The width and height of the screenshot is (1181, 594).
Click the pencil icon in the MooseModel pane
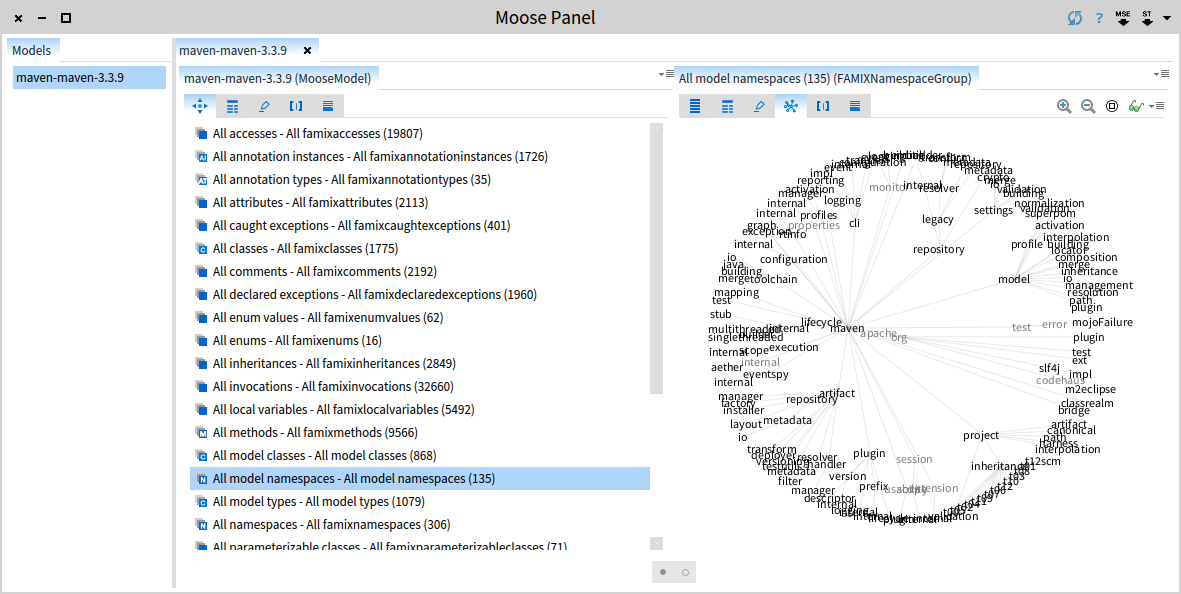[264, 106]
